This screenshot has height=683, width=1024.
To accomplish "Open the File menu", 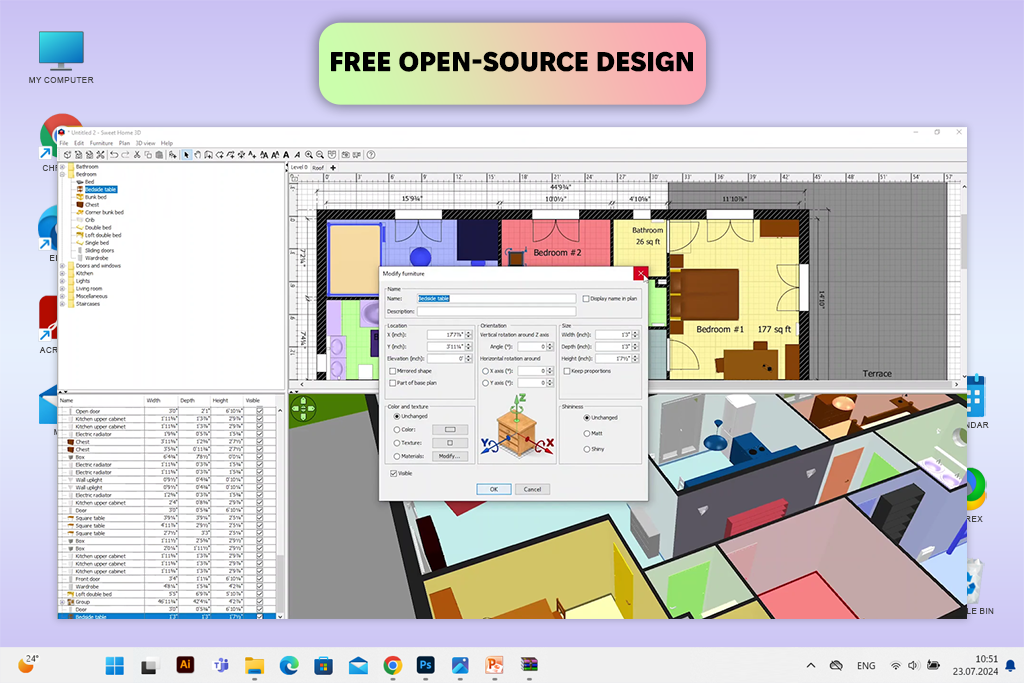I will click(x=64, y=143).
